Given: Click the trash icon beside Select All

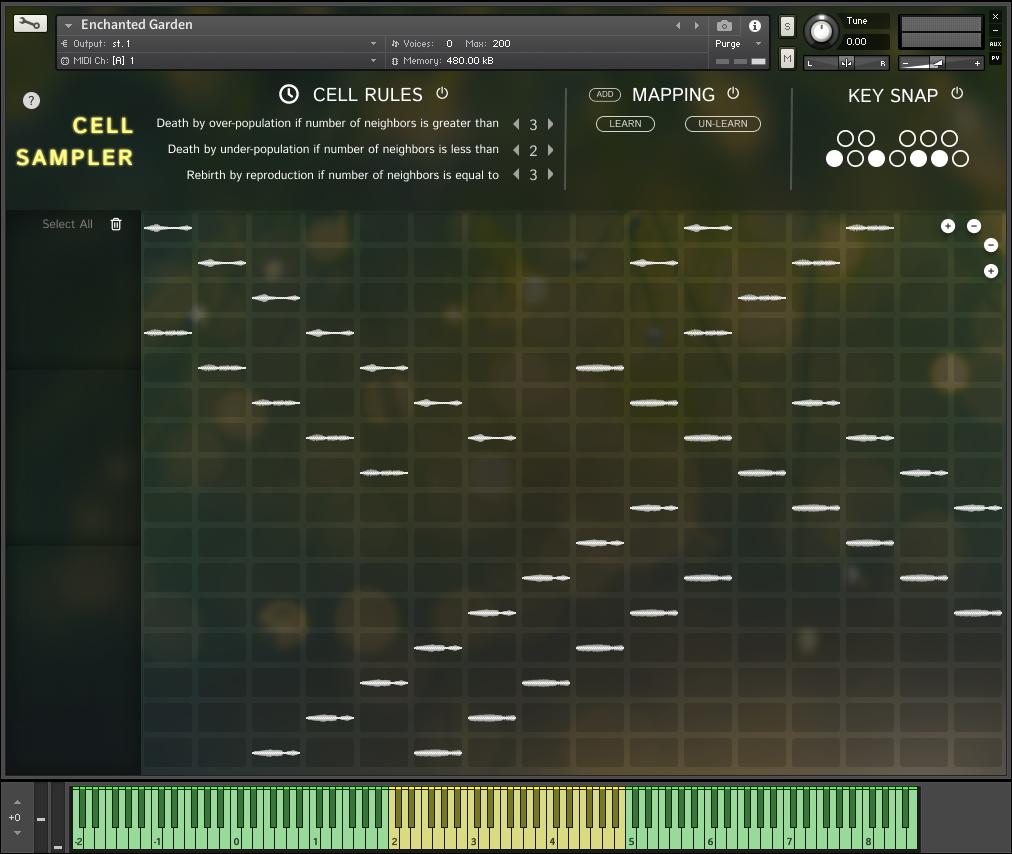Looking at the screenshot, I should pyautogui.click(x=116, y=224).
